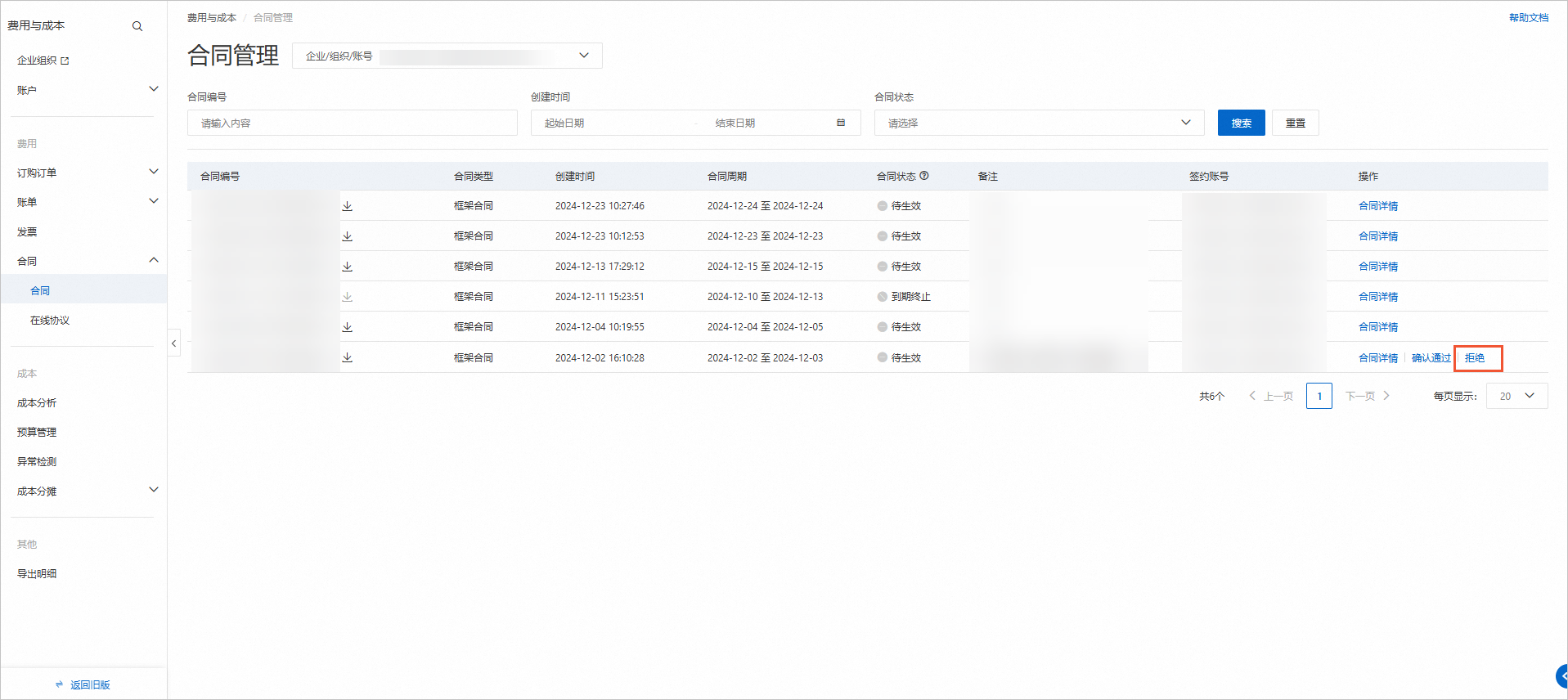Open 导出明细 in sidebar
1568x700 pixels.
tap(37, 573)
